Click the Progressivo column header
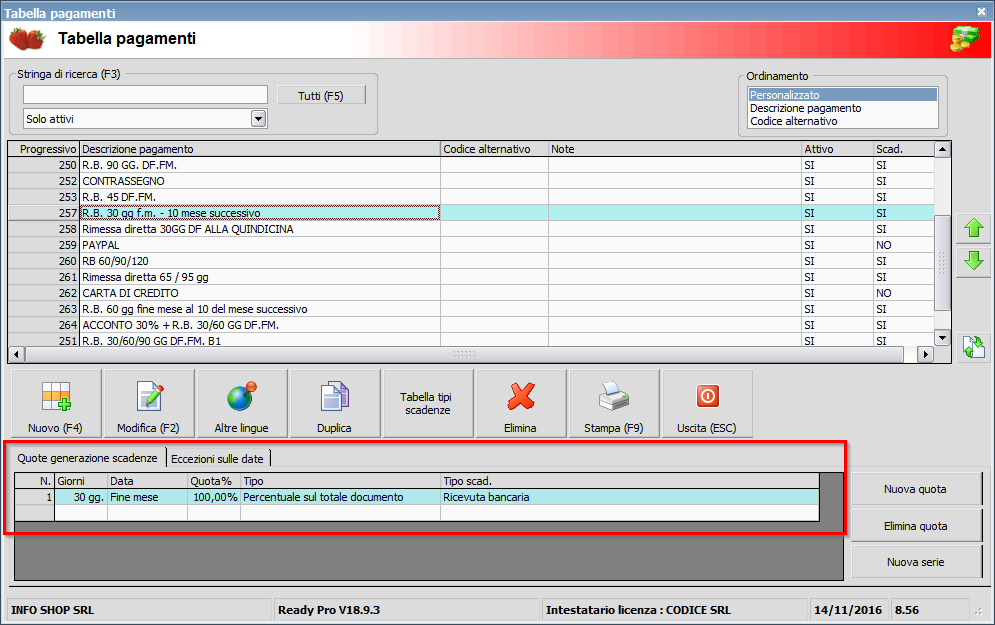Viewport: 995px width, 625px height. pos(44,149)
